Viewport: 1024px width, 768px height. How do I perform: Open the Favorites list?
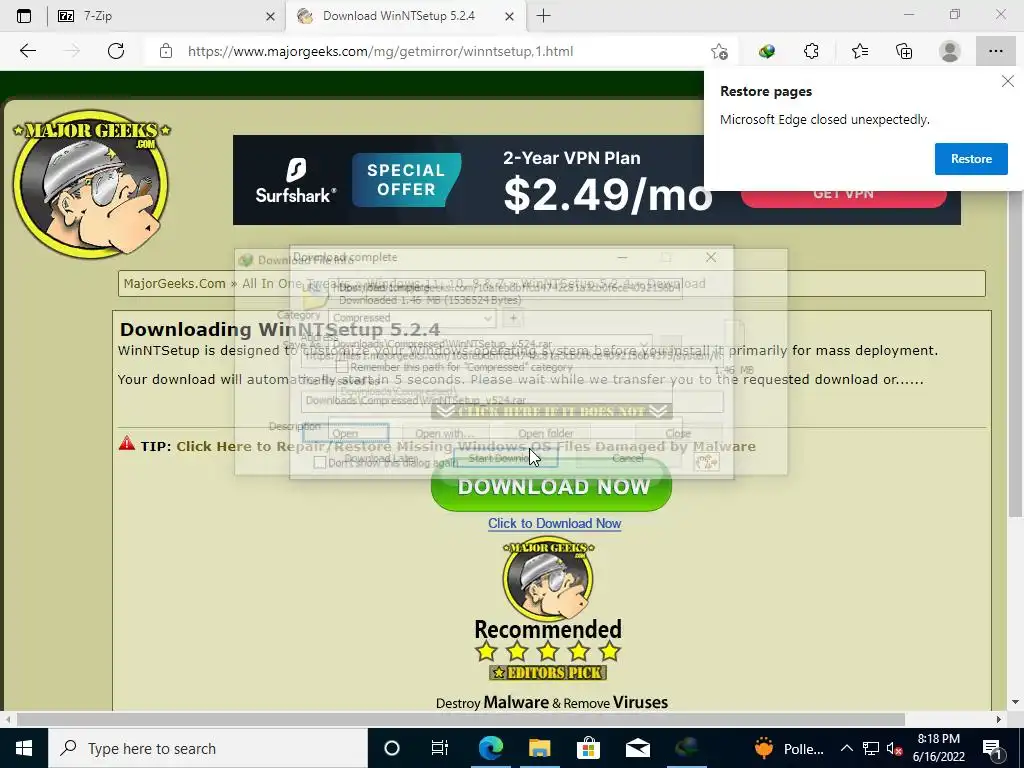coord(859,51)
